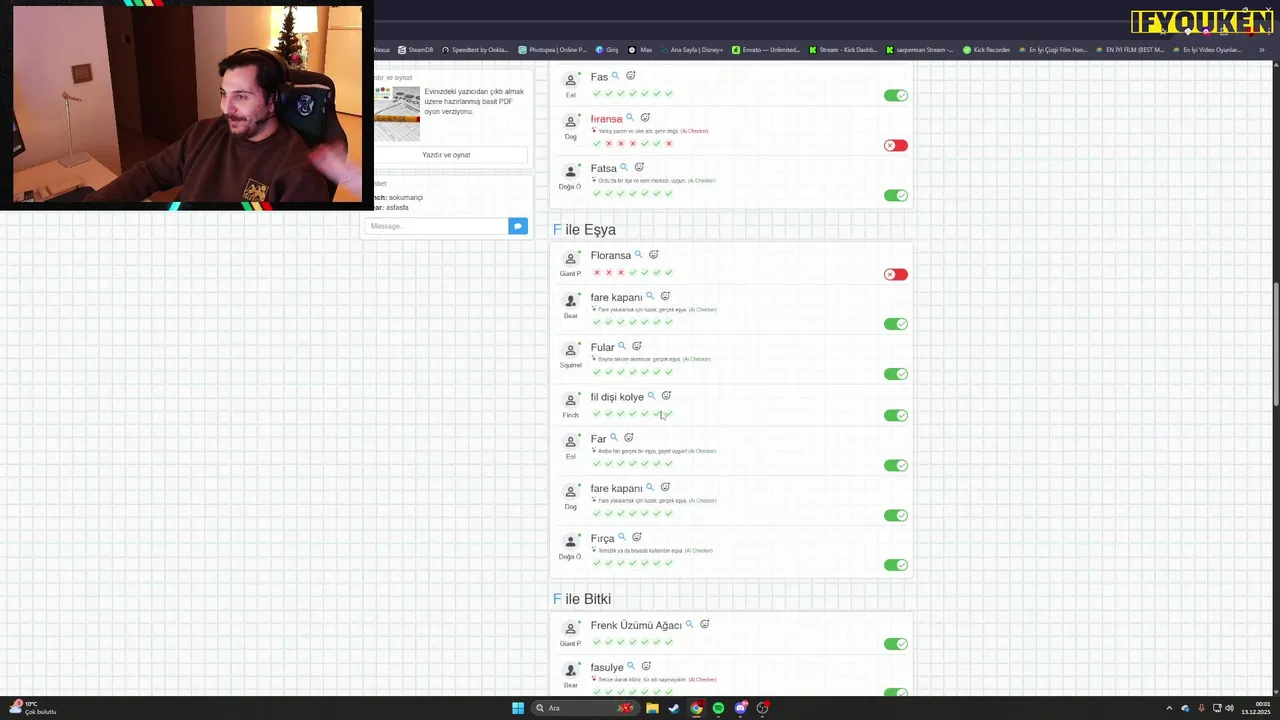Disable the accept switch for Fular
The width and height of the screenshot is (1280, 720).
(896, 374)
